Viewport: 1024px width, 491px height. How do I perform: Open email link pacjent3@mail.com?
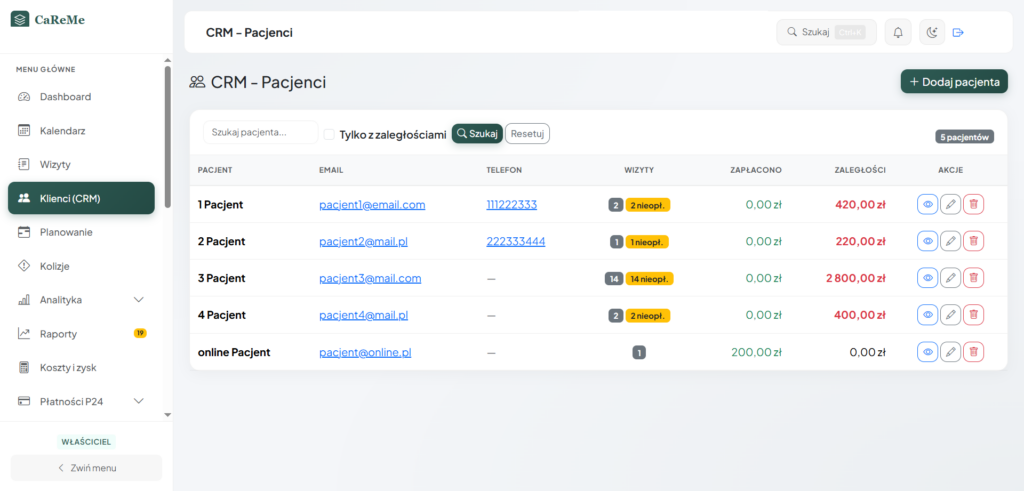[370, 278]
